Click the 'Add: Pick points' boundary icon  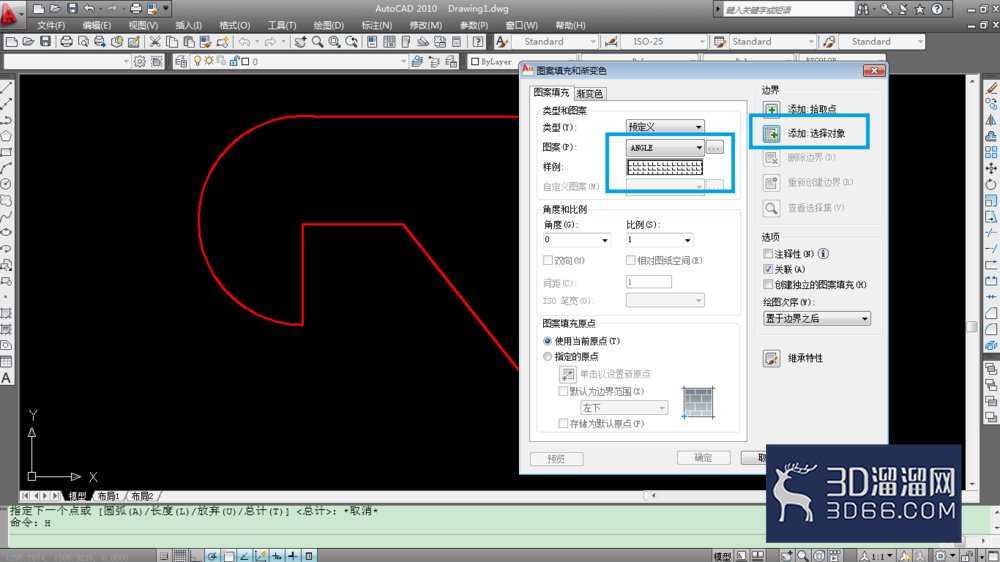(771, 109)
